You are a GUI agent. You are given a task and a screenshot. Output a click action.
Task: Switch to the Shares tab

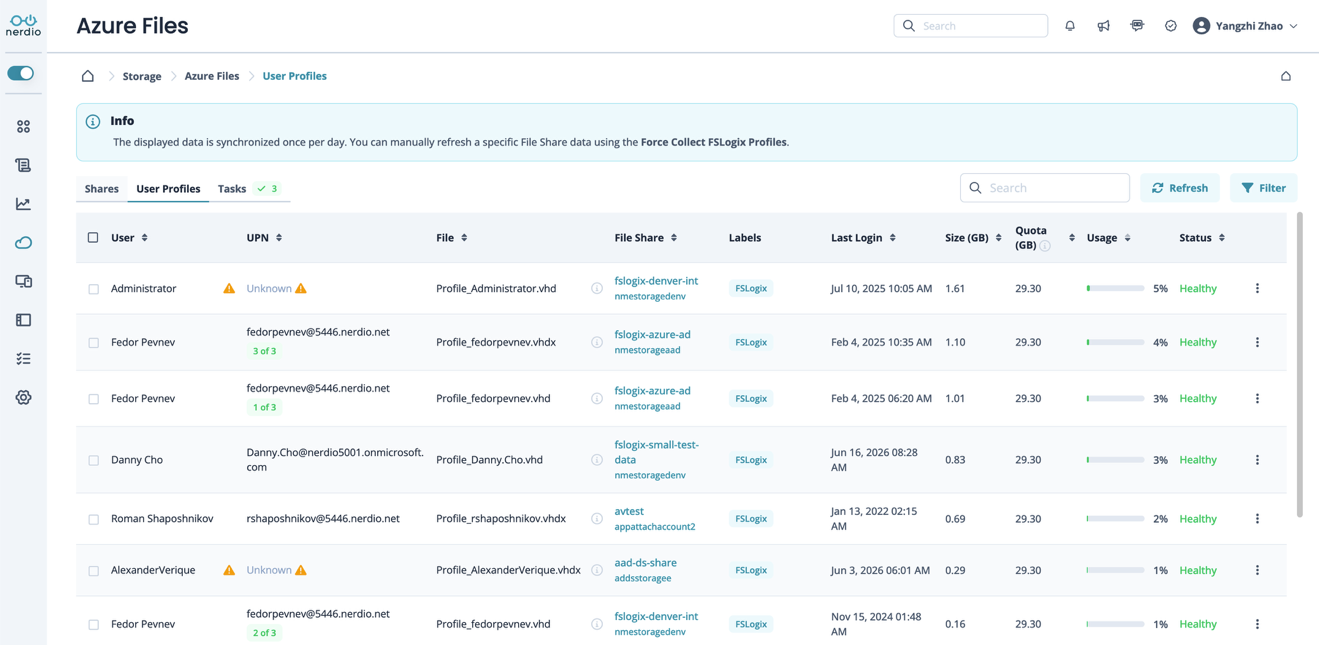click(x=102, y=188)
